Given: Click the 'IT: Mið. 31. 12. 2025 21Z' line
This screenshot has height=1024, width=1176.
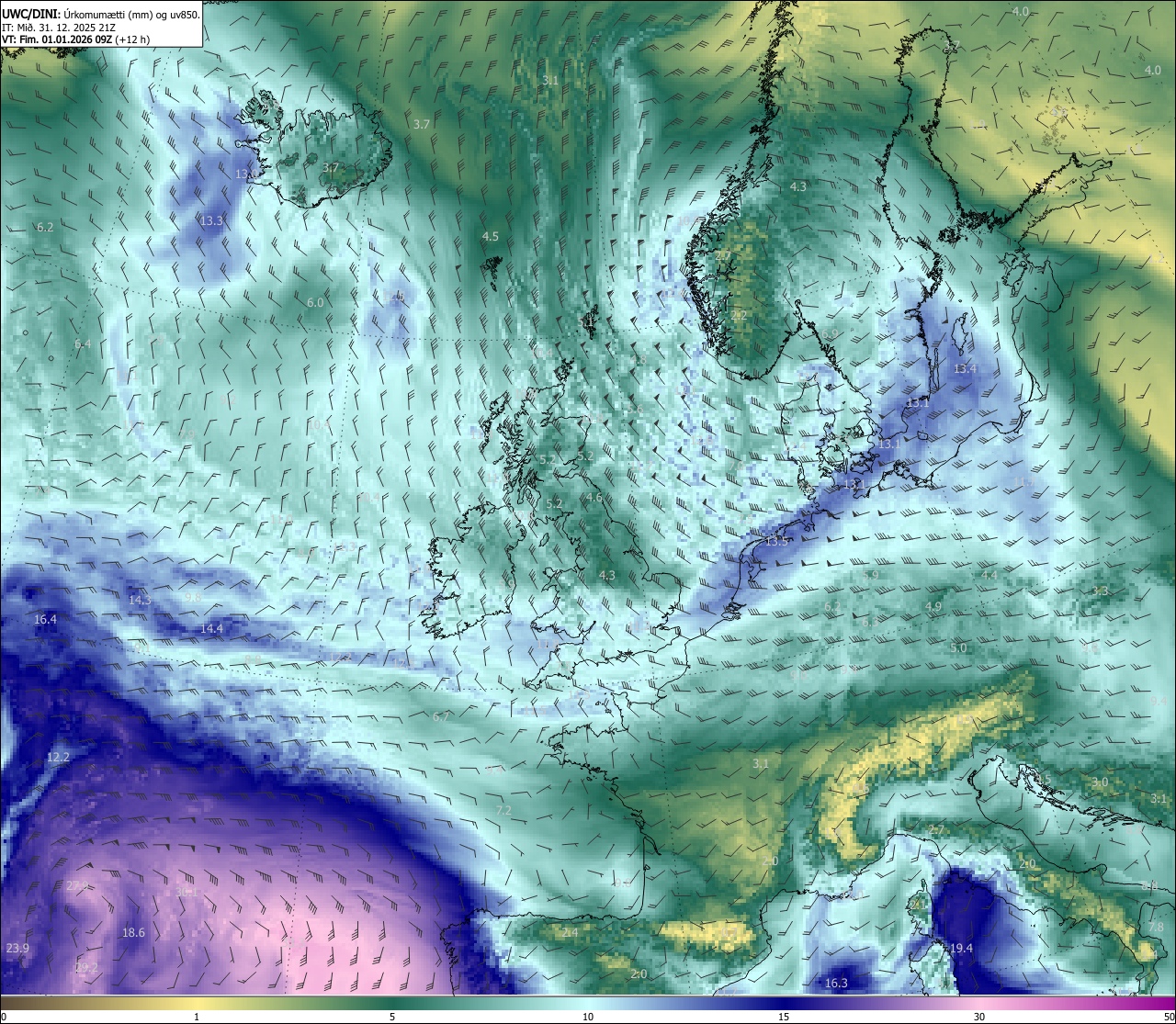Looking at the screenshot, I should 59,27.
